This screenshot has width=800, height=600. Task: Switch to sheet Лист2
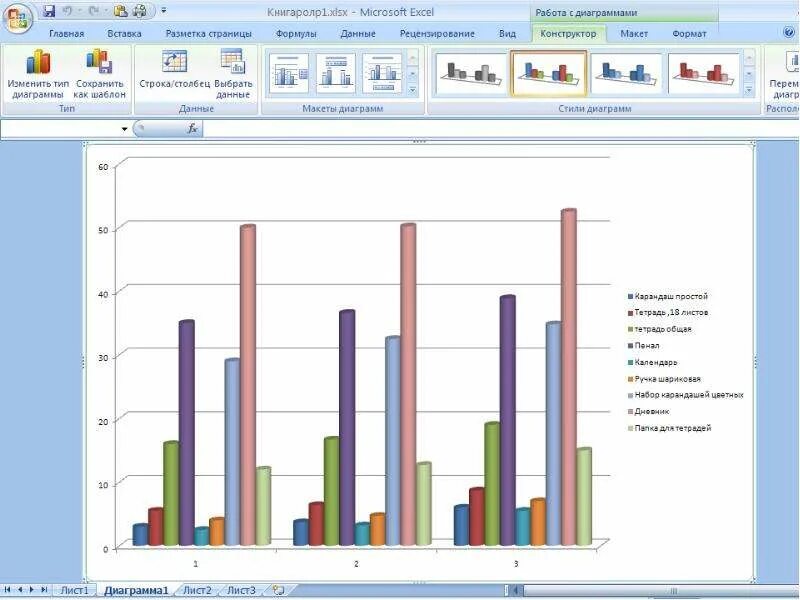[197, 590]
